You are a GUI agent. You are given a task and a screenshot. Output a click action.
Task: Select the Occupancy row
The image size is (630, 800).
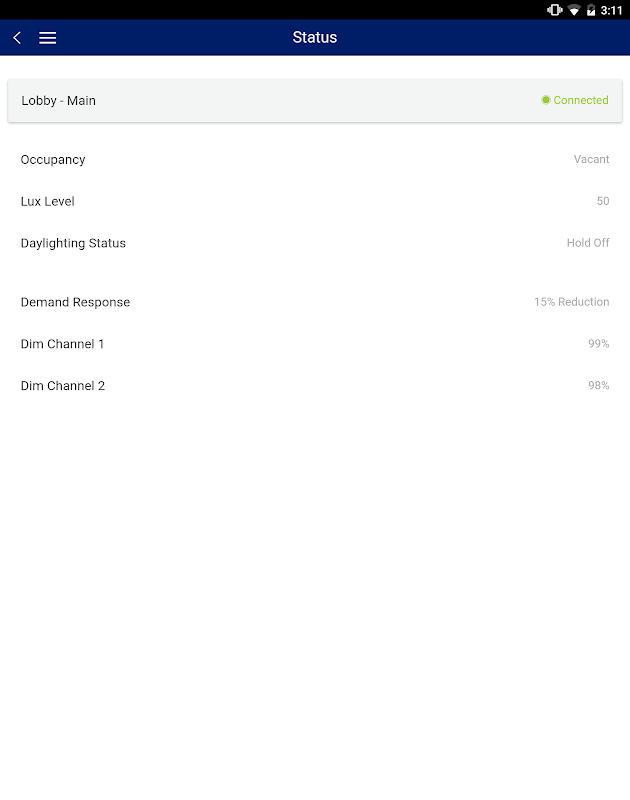tap(315, 159)
